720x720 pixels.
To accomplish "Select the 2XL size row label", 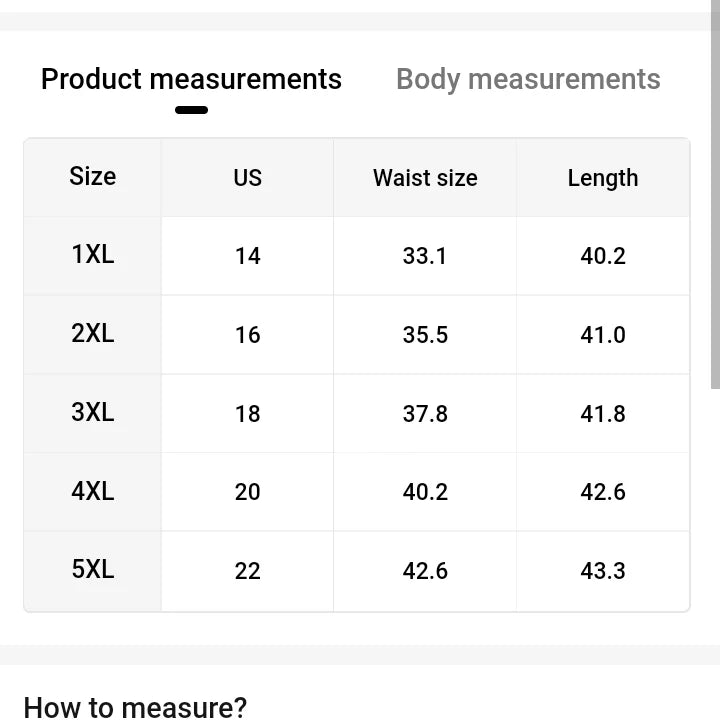I will 93,334.
